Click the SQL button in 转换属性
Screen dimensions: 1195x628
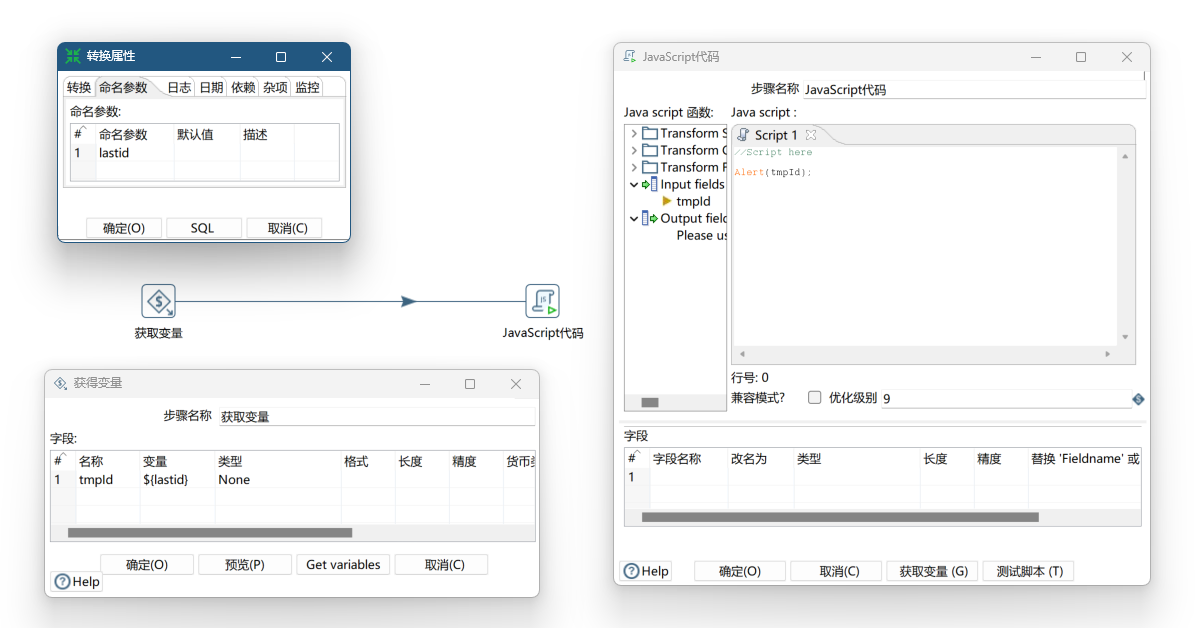click(x=203, y=228)
